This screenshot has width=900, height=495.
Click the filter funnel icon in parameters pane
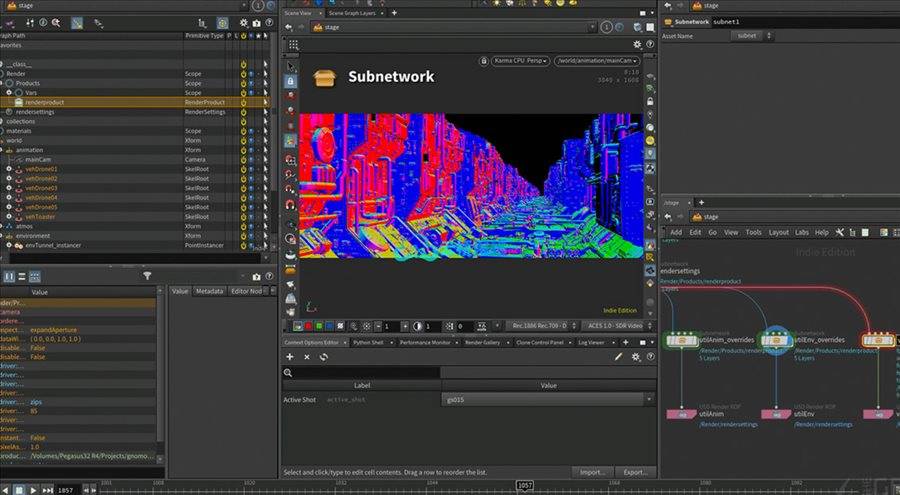pyautogui.click(x=147, y=275)
